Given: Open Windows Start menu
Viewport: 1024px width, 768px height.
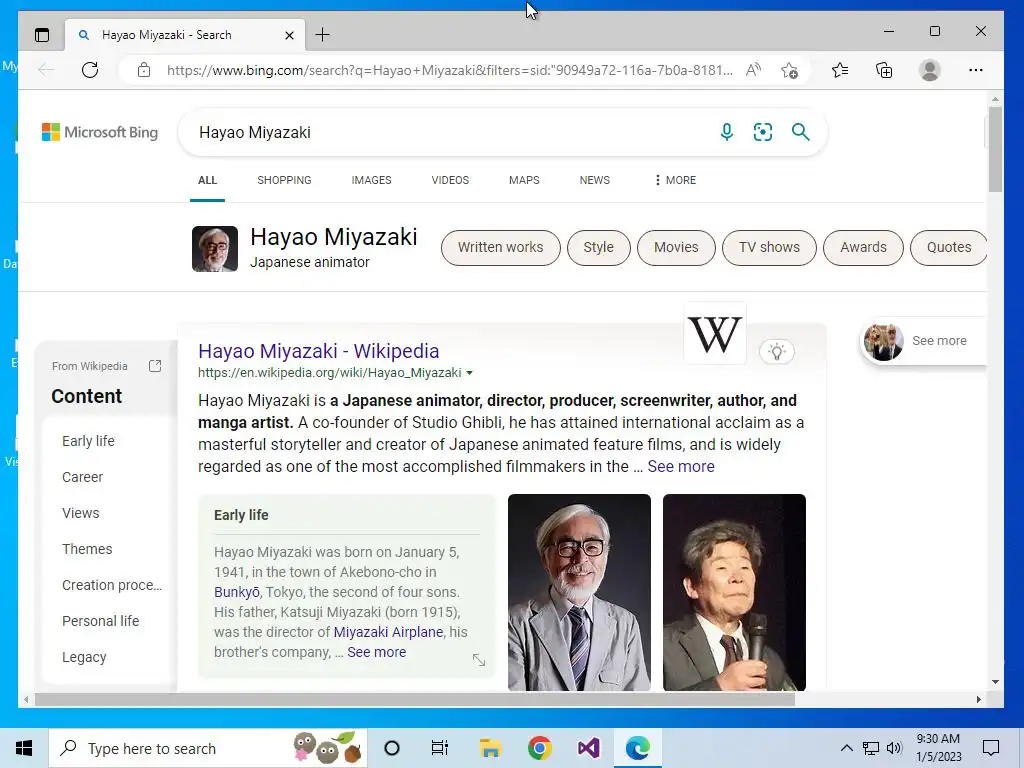Looking at the screenshot, I should (x=24, y=748).
